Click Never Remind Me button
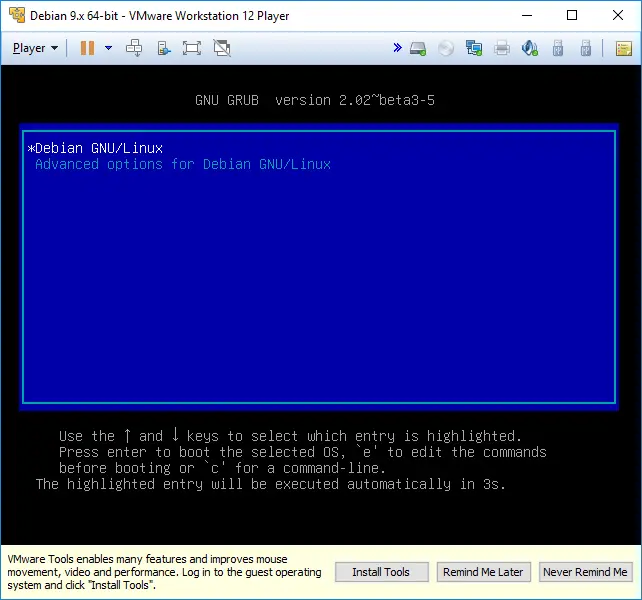Screen dimensions: 642x600 click(x=585, y=572)
